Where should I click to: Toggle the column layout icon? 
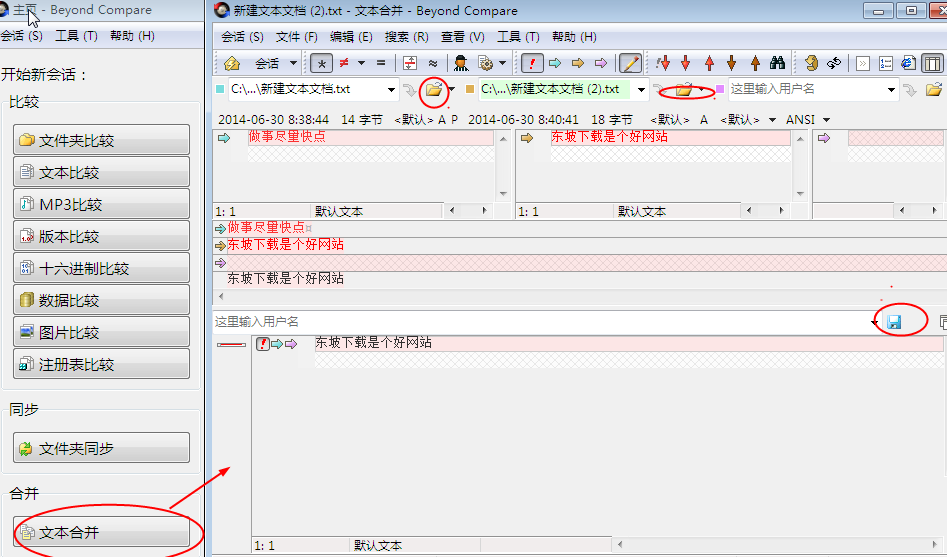point(933,63)
